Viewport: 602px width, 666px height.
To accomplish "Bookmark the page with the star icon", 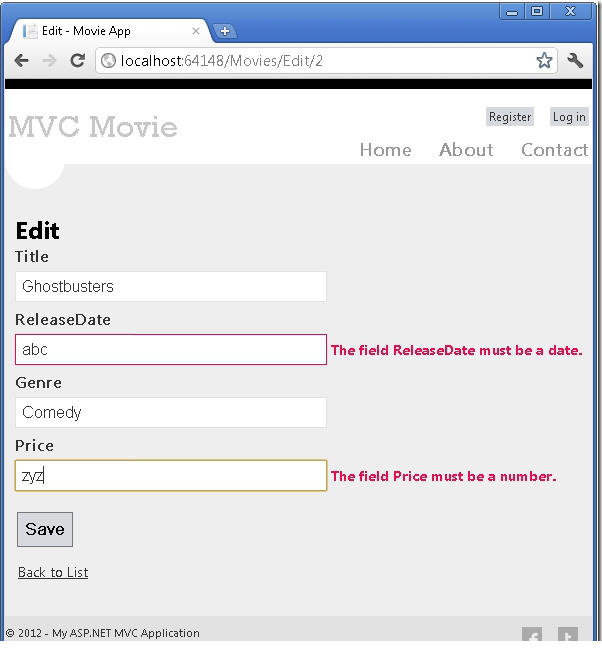I will coord(544,61).
